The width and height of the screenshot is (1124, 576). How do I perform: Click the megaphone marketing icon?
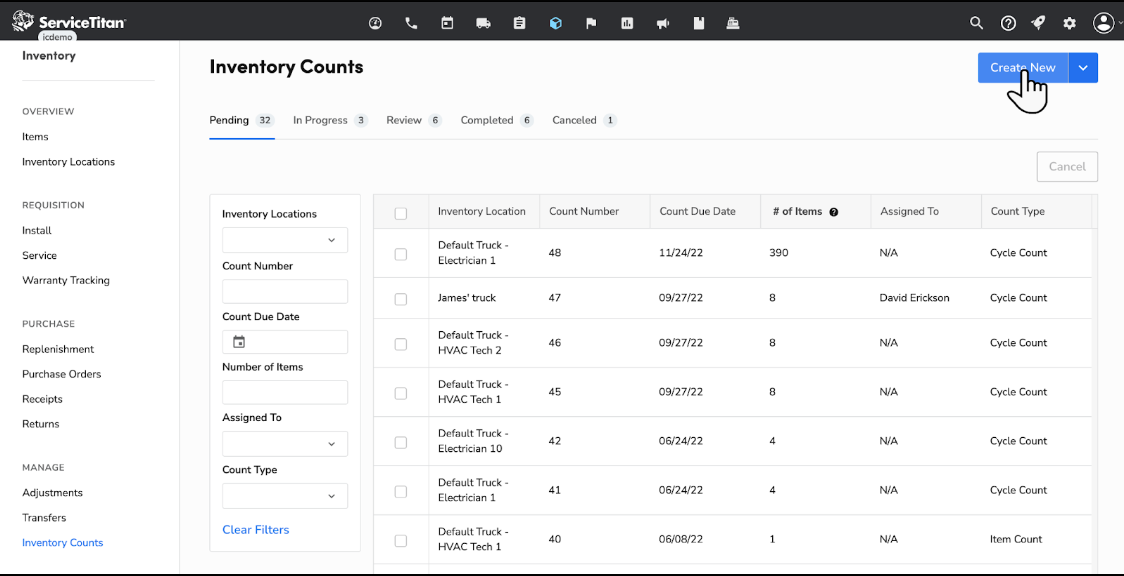[663, 23]
